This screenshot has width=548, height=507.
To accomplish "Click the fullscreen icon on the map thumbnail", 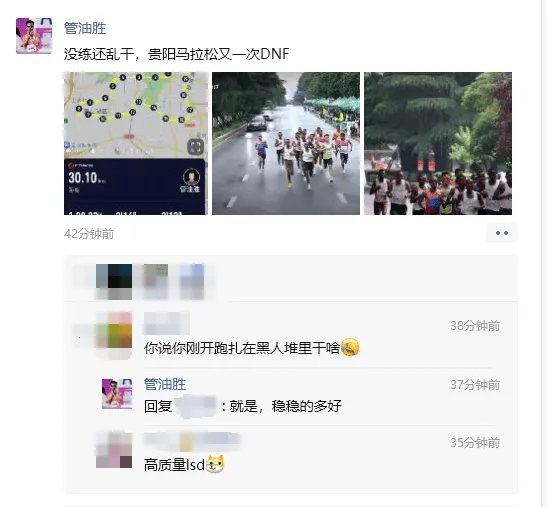I will (x=196, y=147).
